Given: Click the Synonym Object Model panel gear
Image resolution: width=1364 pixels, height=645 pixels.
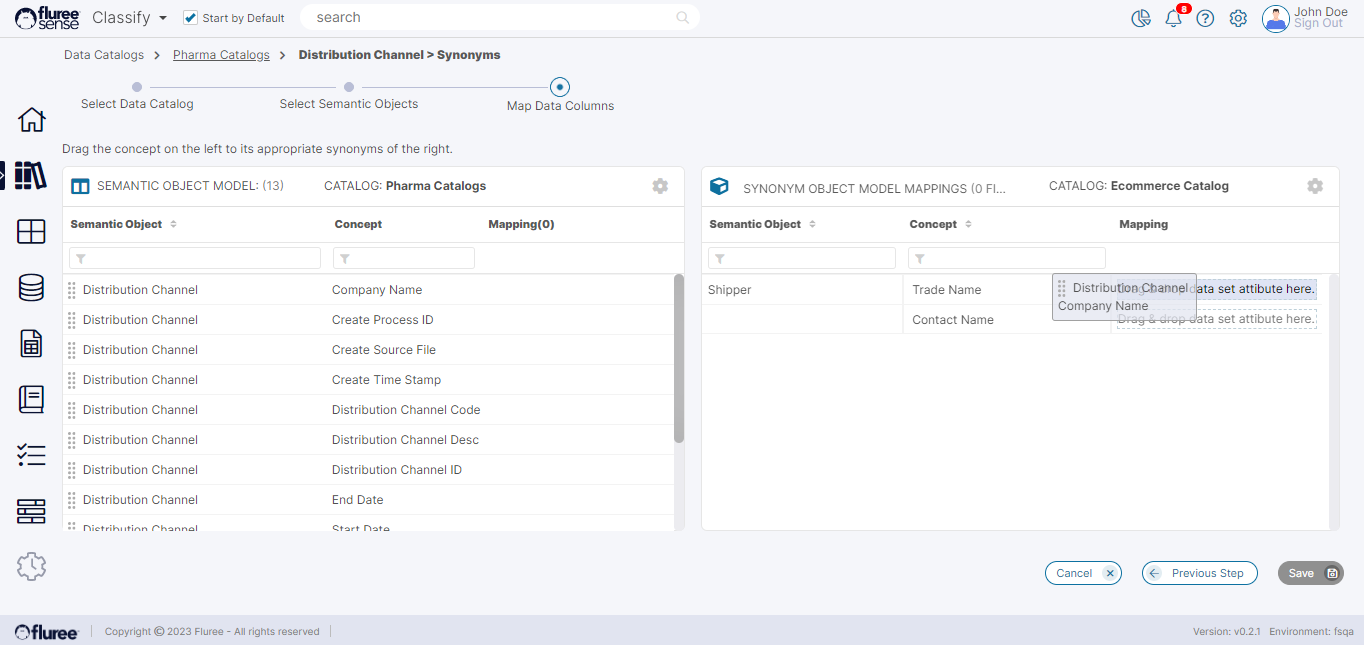Looking at the screenshot, I should (1315, 186).
